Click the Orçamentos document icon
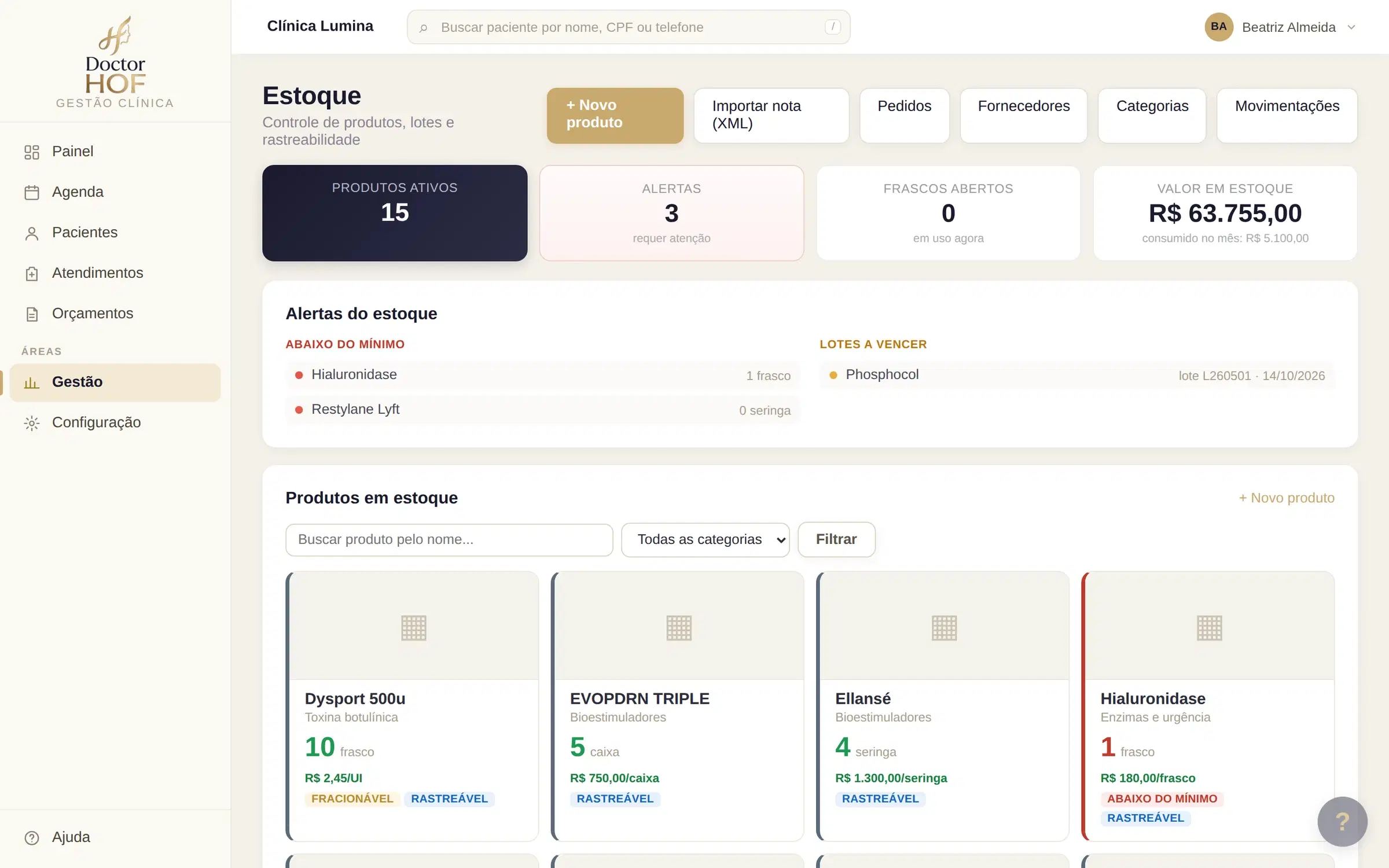Screen dimensions: 1389x868 coord(32,314)
